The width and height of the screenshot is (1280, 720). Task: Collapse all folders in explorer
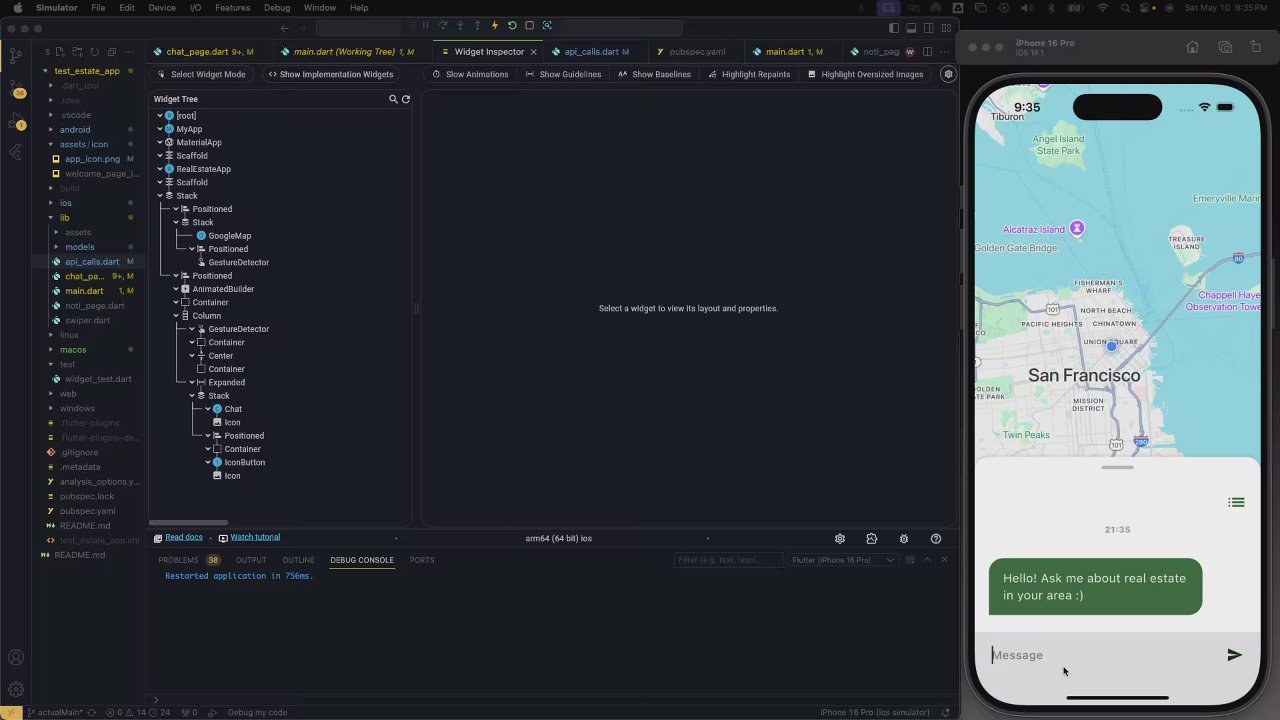[x=112, y=52]
